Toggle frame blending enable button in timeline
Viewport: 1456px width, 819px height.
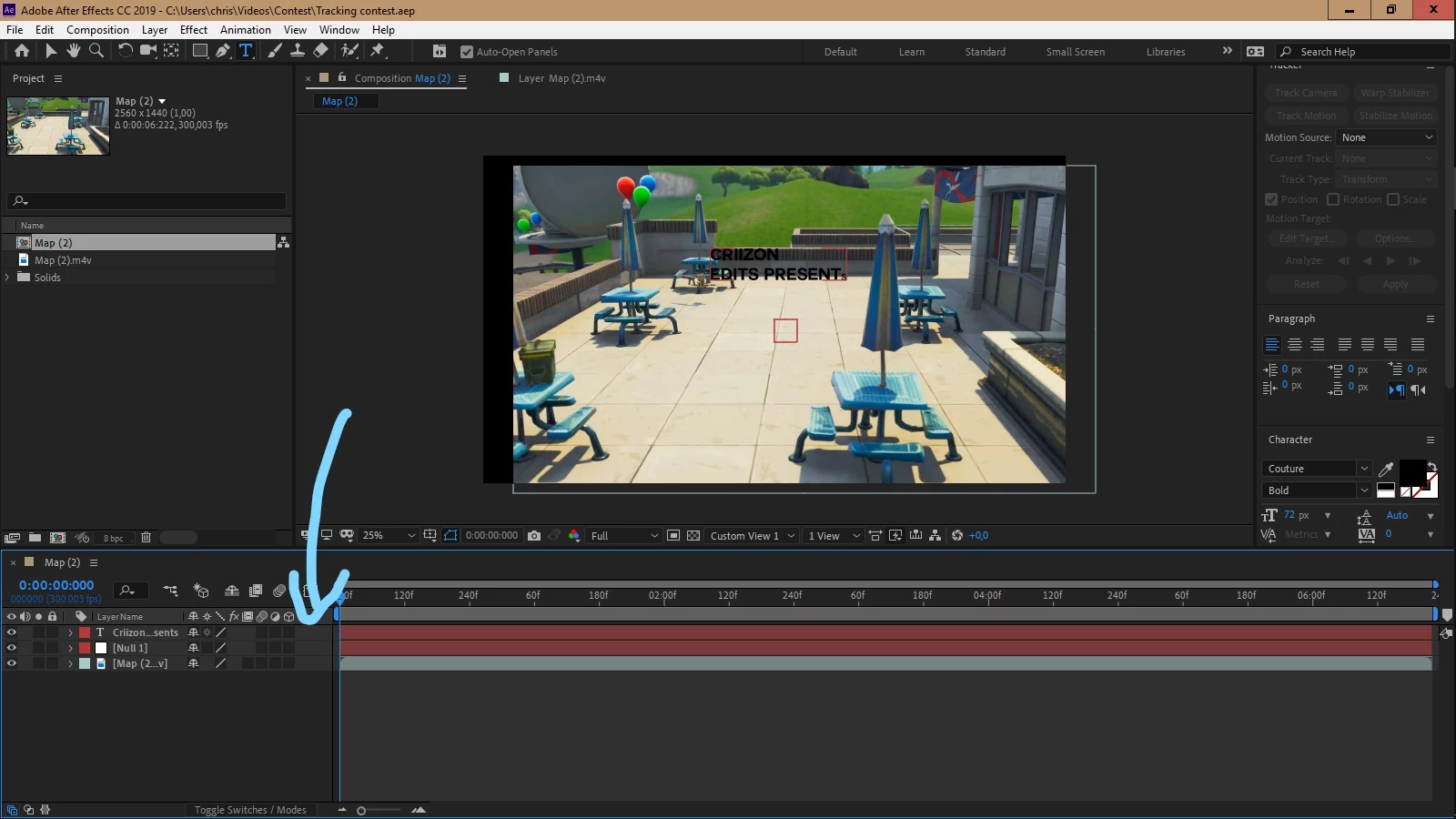(x=256, y=591)
